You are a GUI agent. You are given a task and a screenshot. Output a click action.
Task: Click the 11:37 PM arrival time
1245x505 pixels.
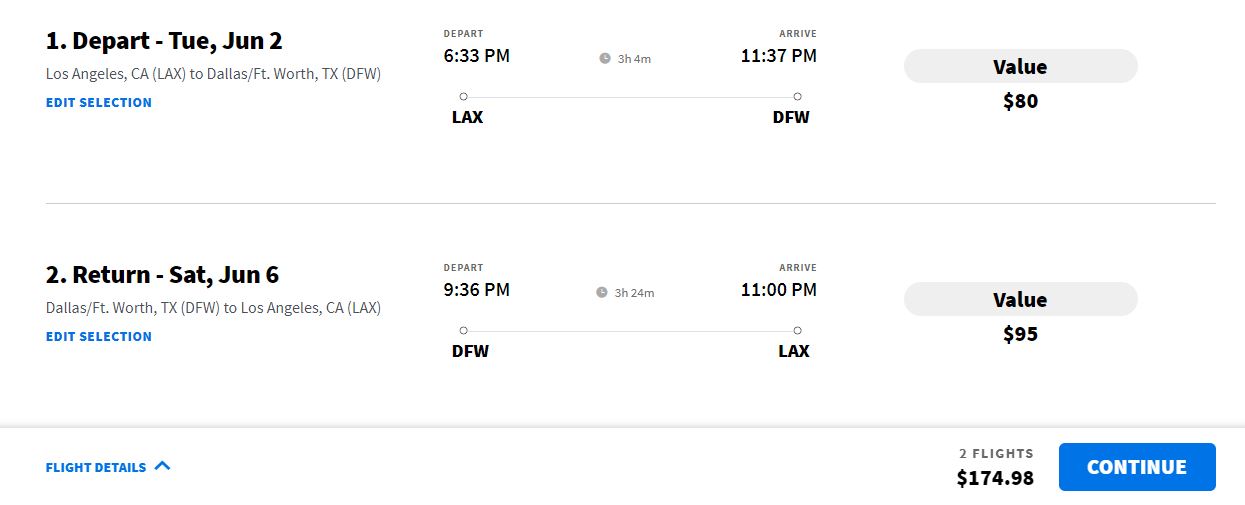(x=778, y=56)
